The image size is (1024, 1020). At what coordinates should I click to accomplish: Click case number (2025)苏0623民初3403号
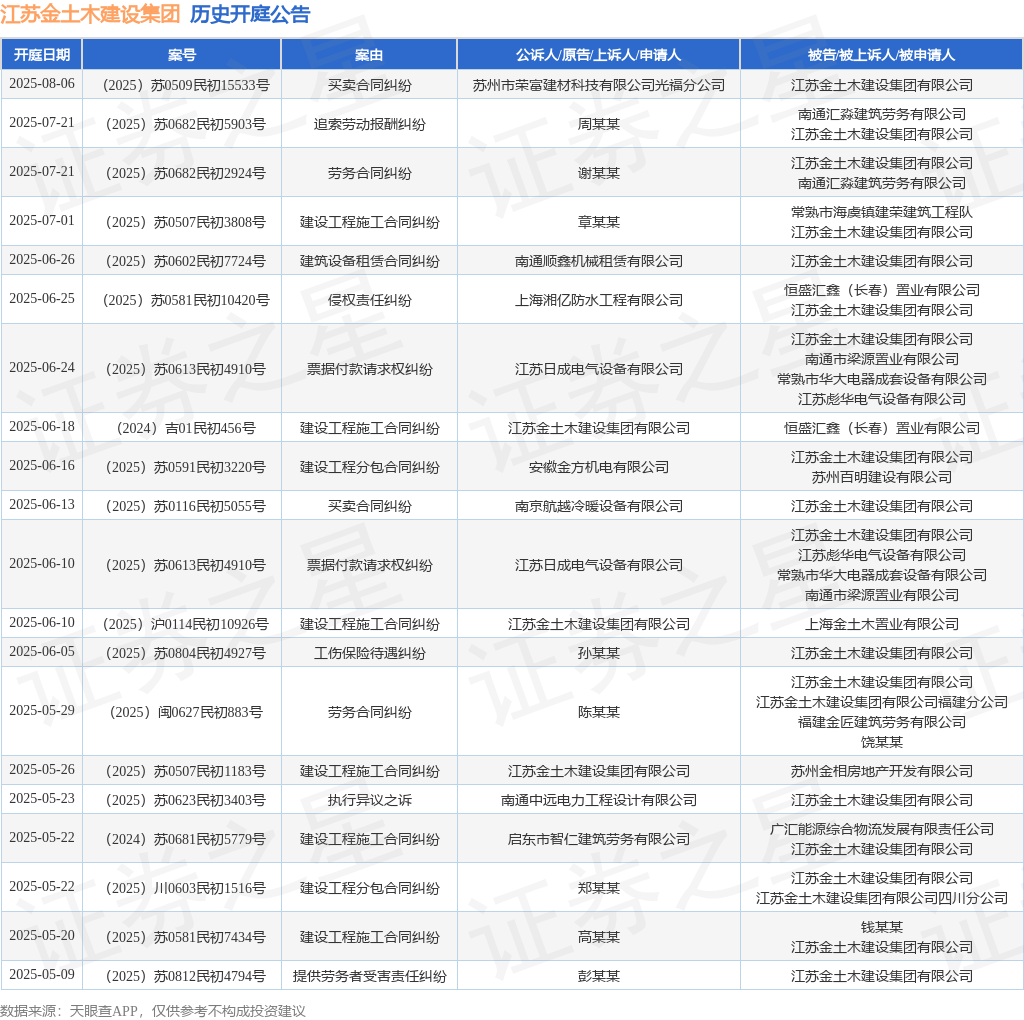point(186,801)
